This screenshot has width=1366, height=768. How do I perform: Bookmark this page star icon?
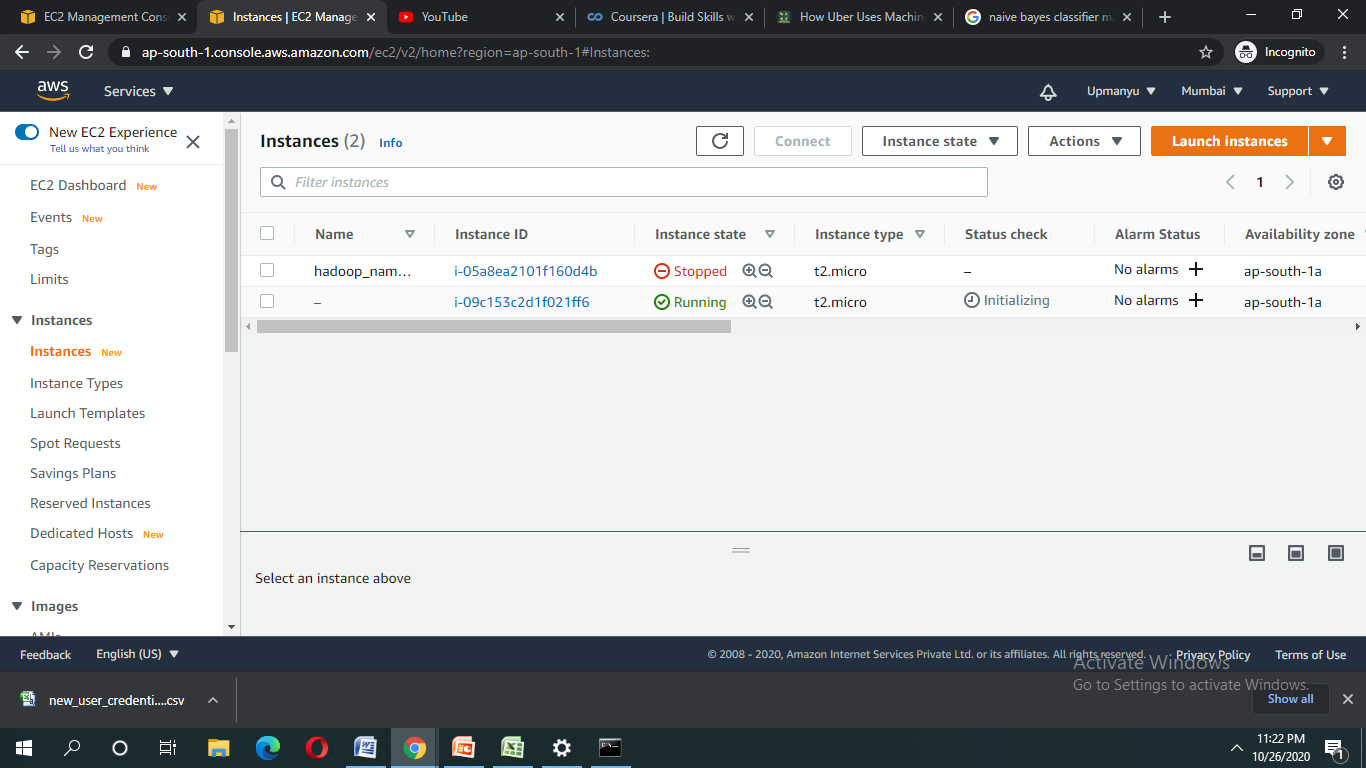[1206, 52]
